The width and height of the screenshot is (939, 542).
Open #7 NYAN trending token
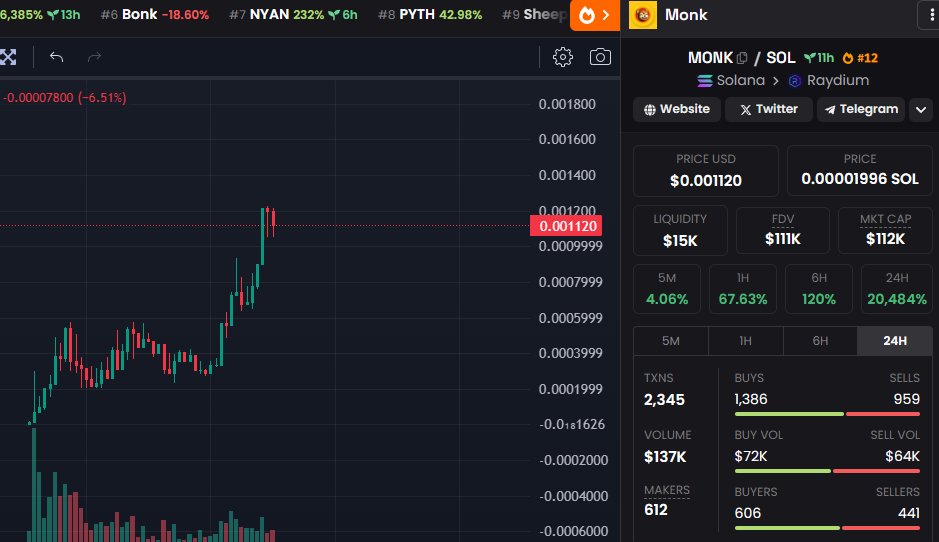(293, 14)
